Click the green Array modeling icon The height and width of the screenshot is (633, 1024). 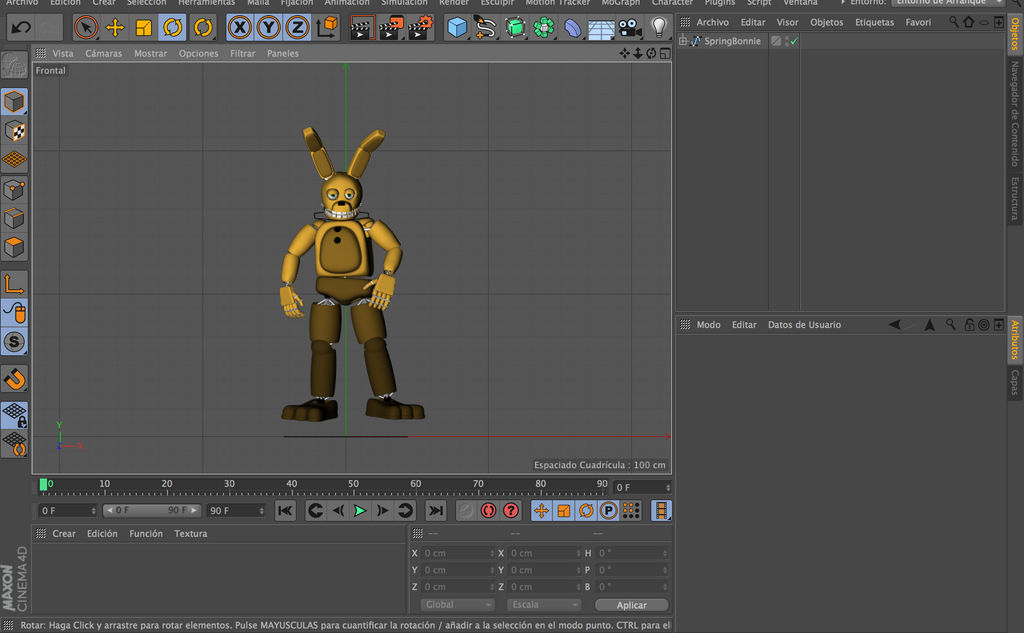(543, 27)
